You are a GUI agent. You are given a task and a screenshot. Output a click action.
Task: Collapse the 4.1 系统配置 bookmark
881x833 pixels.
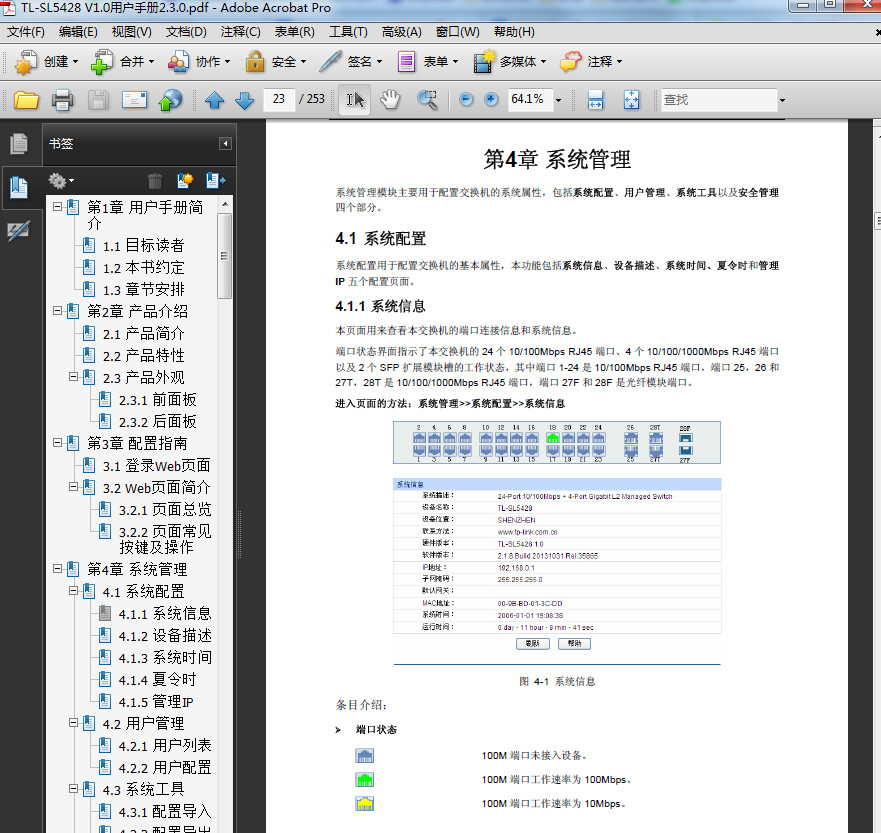pos(73,590)
